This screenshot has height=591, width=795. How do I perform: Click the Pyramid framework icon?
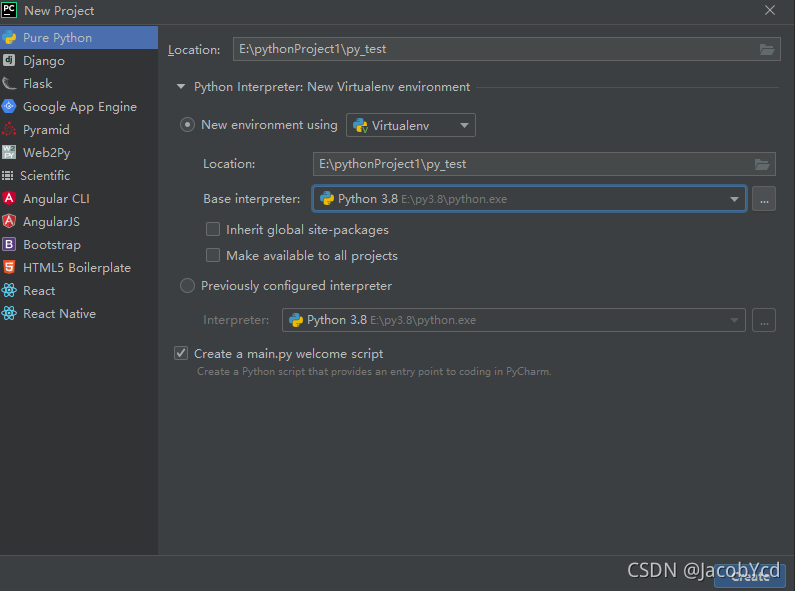(9, 129)
